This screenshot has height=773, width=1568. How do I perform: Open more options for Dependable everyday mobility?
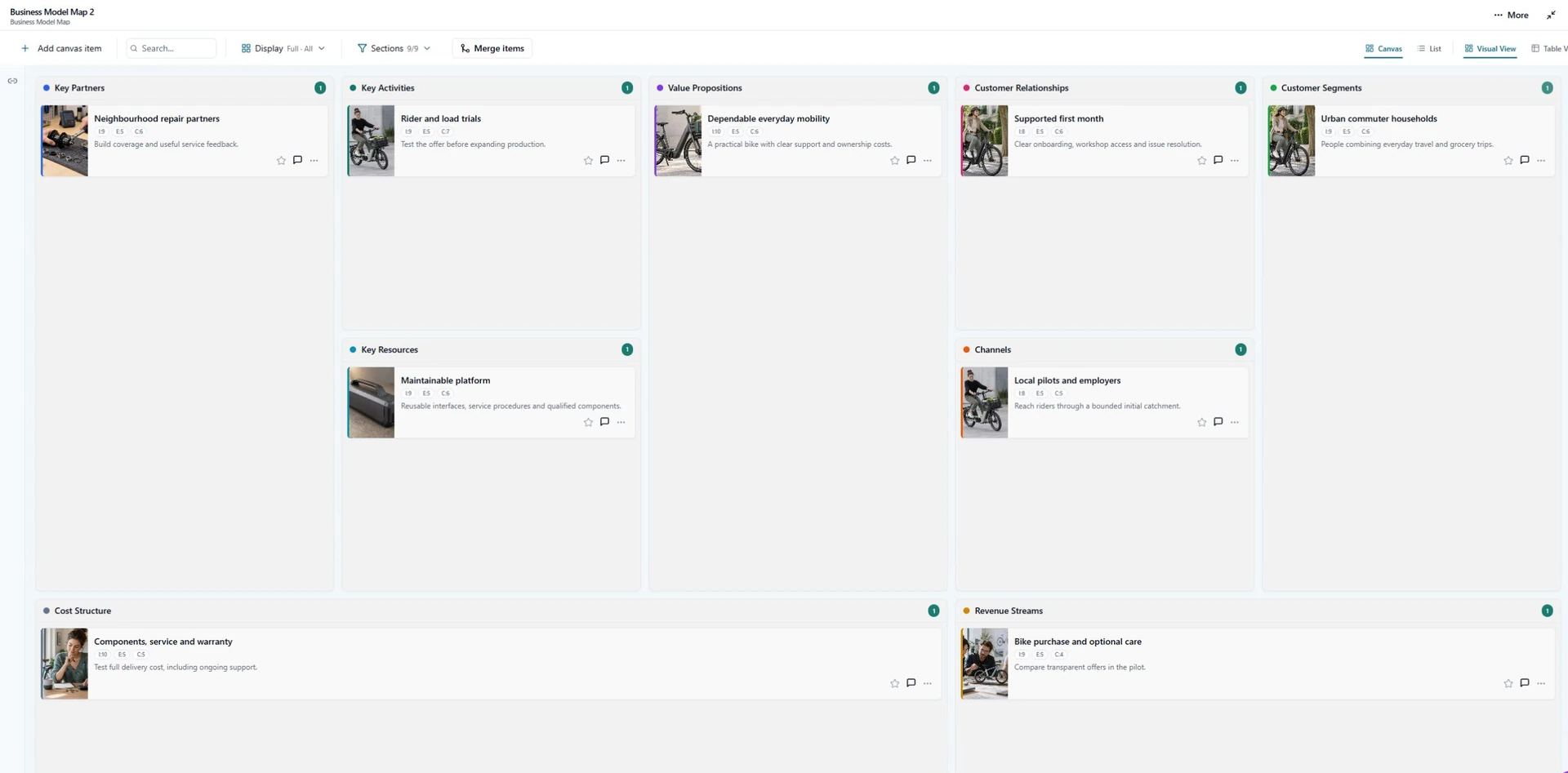(x=927, y=161)
